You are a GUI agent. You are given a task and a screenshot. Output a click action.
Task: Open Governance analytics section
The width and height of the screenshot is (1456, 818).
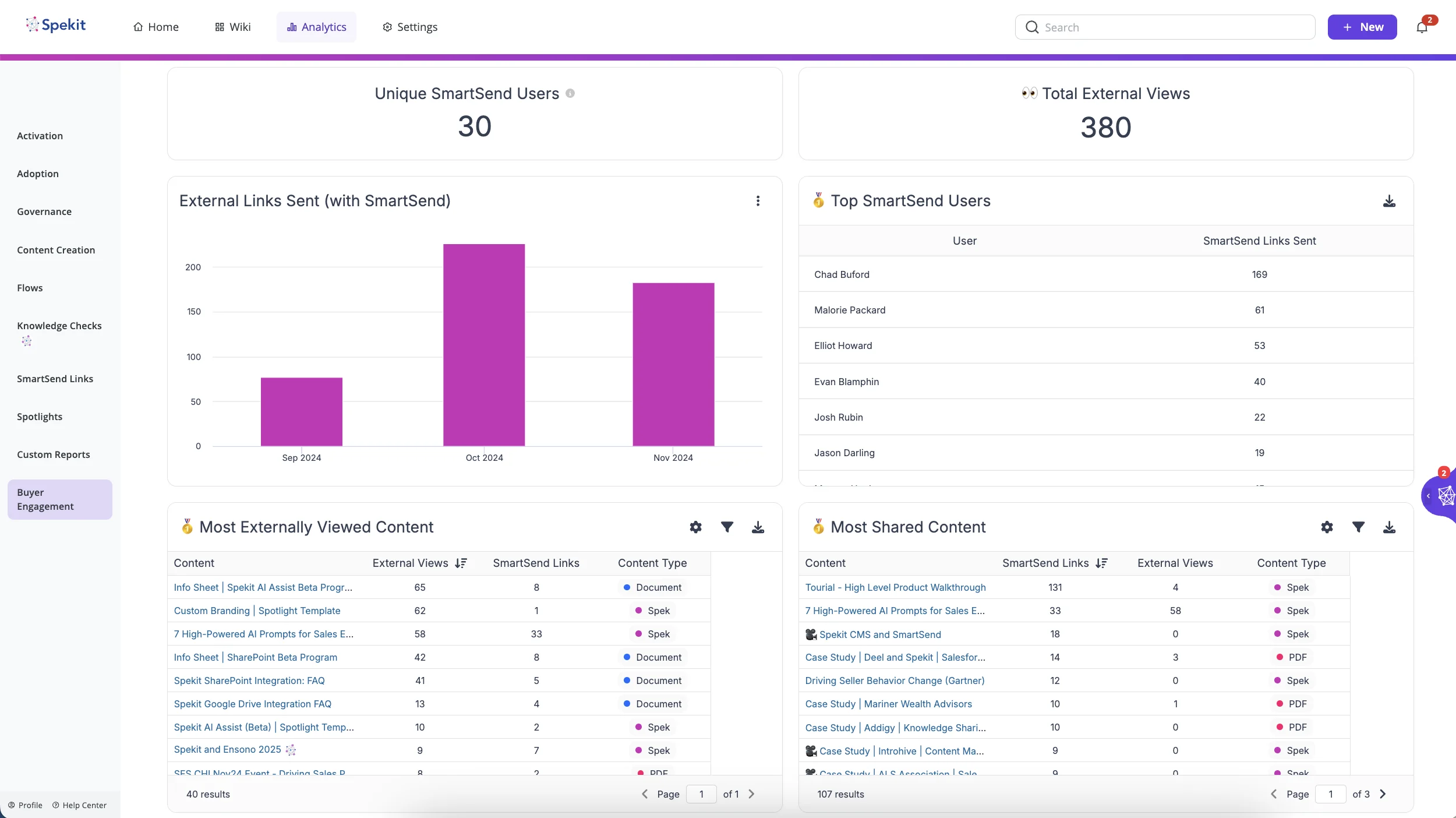[44, 211]
